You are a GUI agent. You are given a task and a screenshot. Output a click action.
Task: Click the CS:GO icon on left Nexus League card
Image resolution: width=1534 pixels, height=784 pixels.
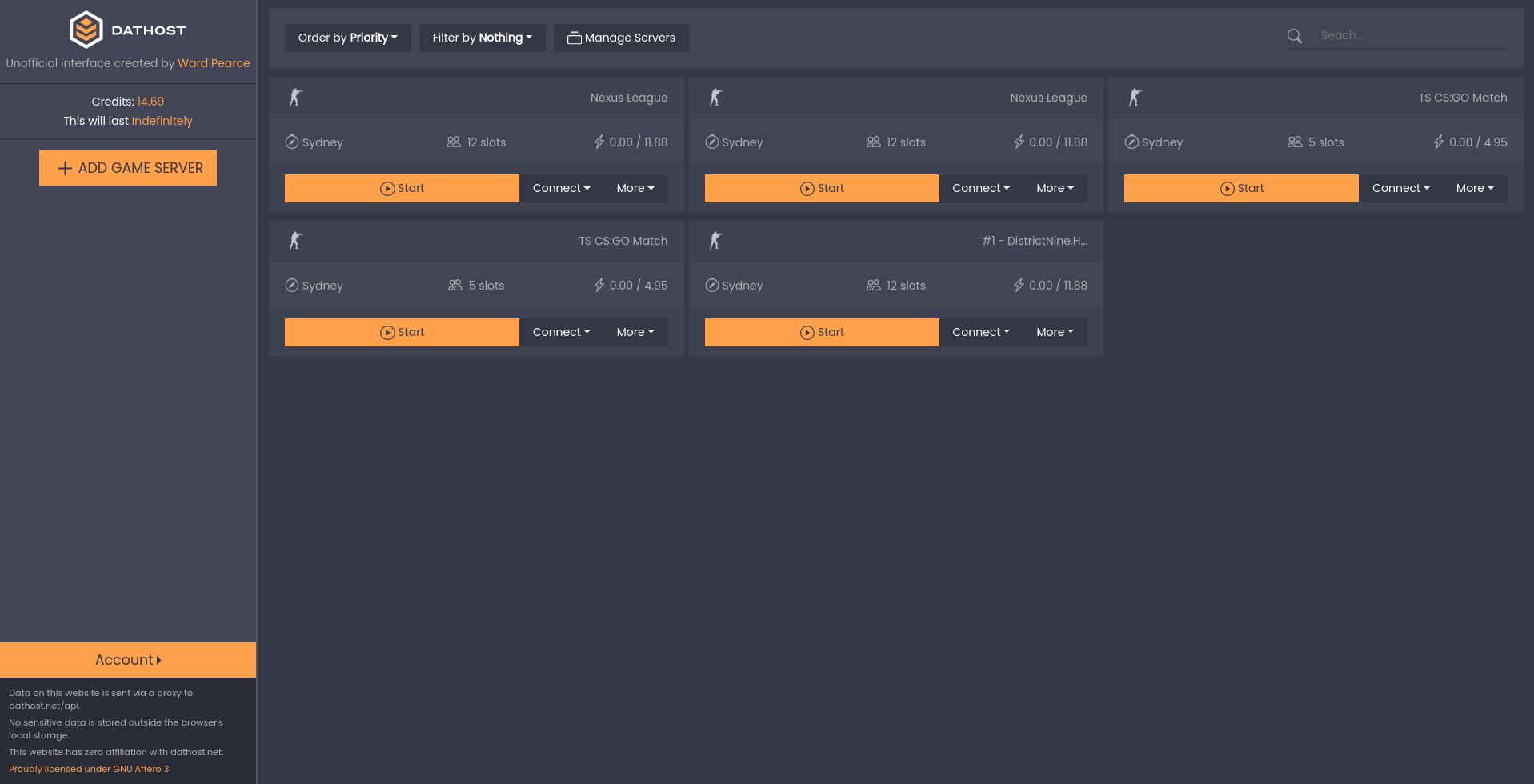pyautogui.click(x=295, y=98)
